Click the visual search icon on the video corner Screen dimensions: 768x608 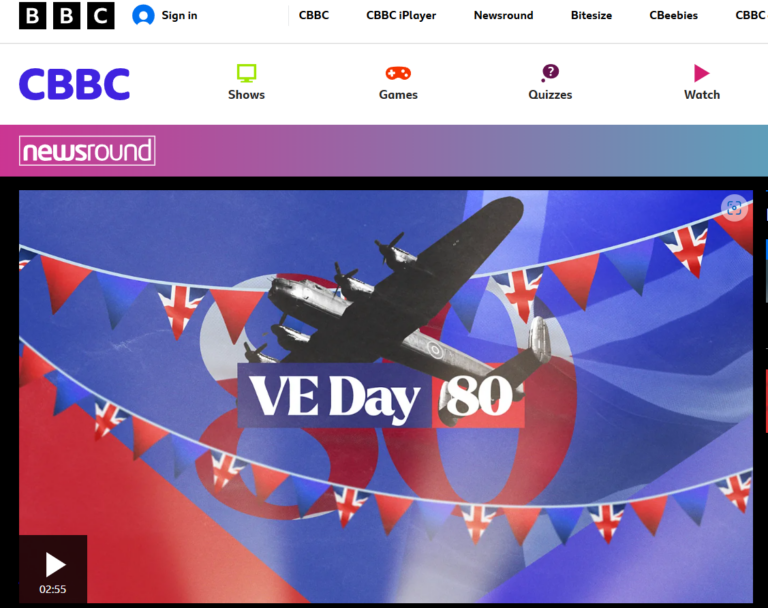734,208
